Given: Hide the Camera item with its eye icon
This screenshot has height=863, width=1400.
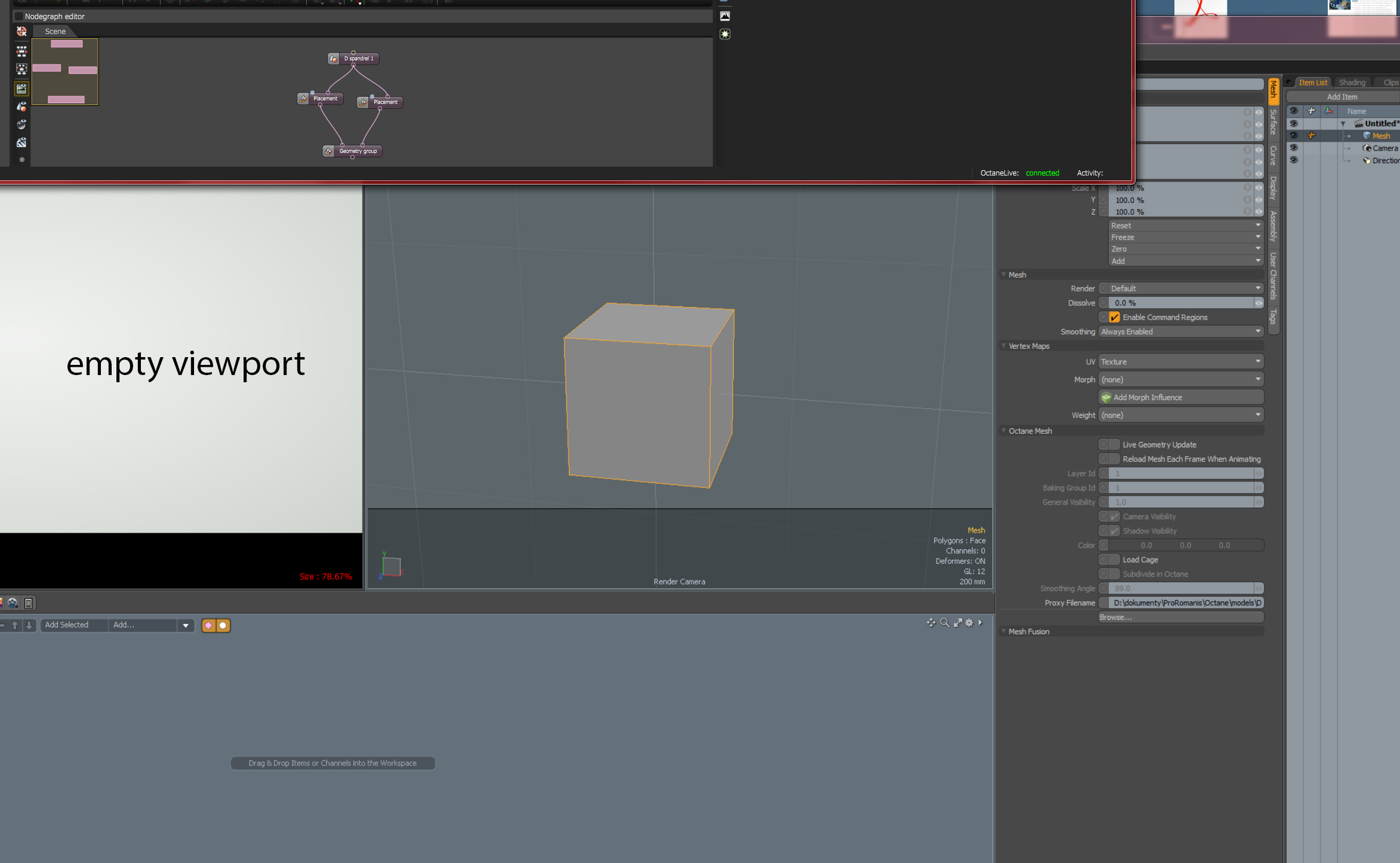Looking at the screenshot, I should 1294,148.
